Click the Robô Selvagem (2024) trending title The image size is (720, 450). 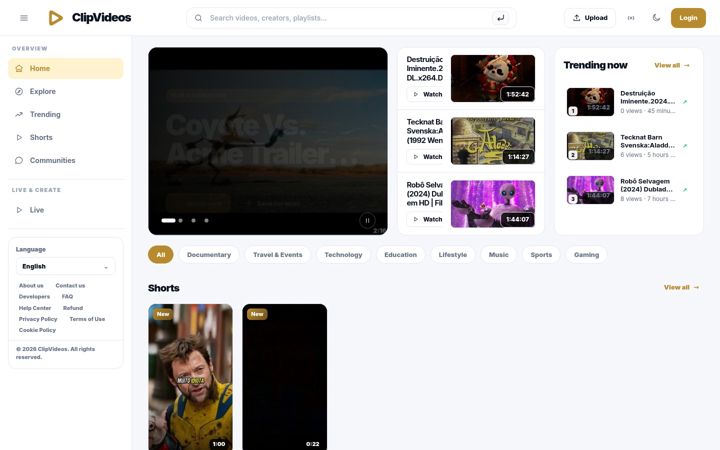pos(646,185)
